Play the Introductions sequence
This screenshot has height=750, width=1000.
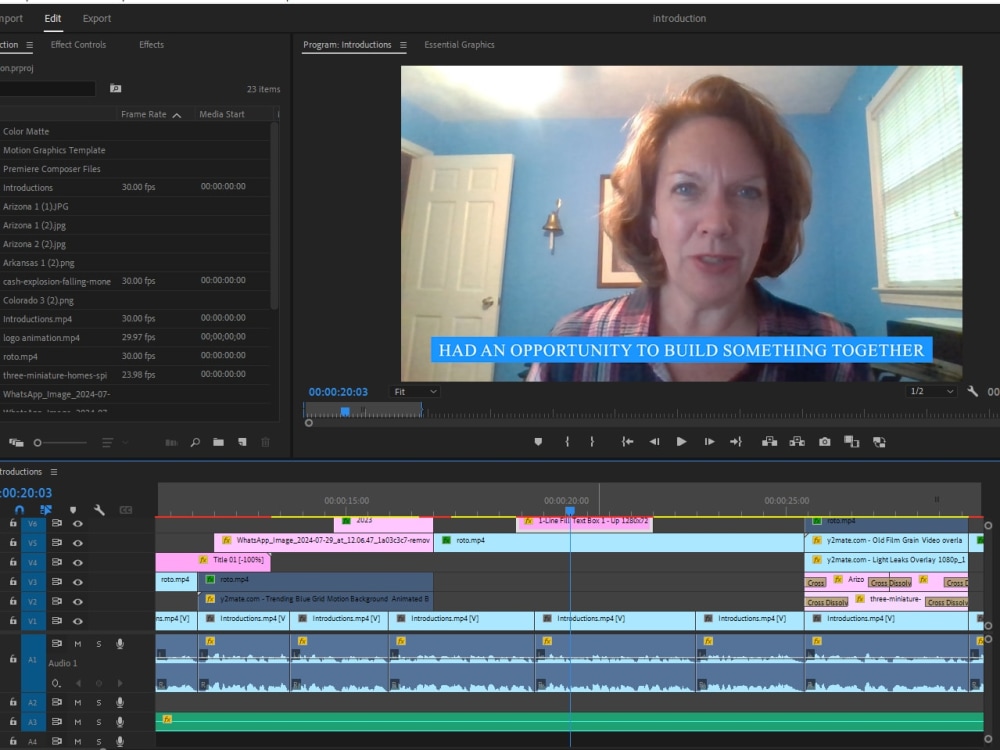coord(681,441)
